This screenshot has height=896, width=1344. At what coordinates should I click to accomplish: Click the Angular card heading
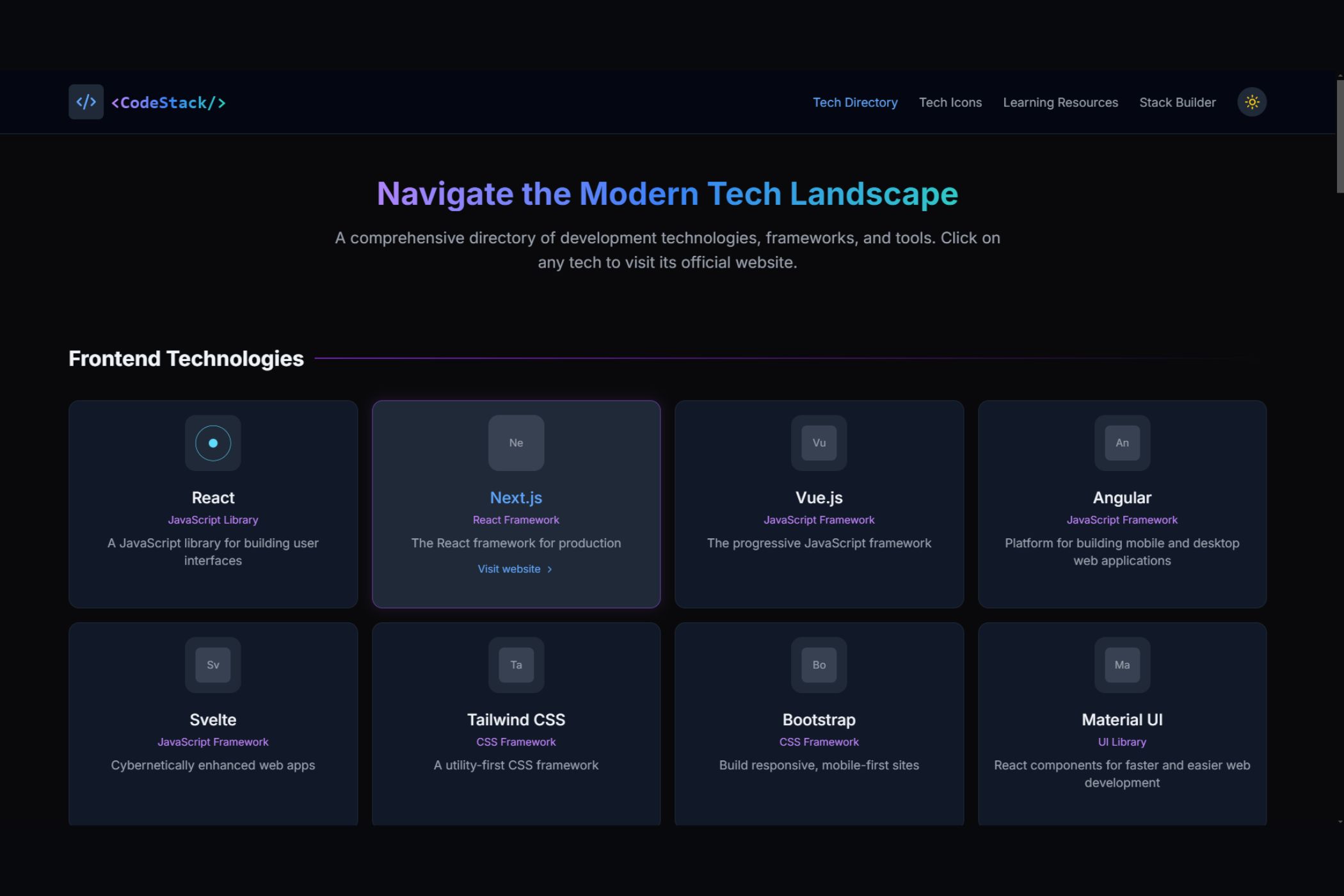point(1121,497)
